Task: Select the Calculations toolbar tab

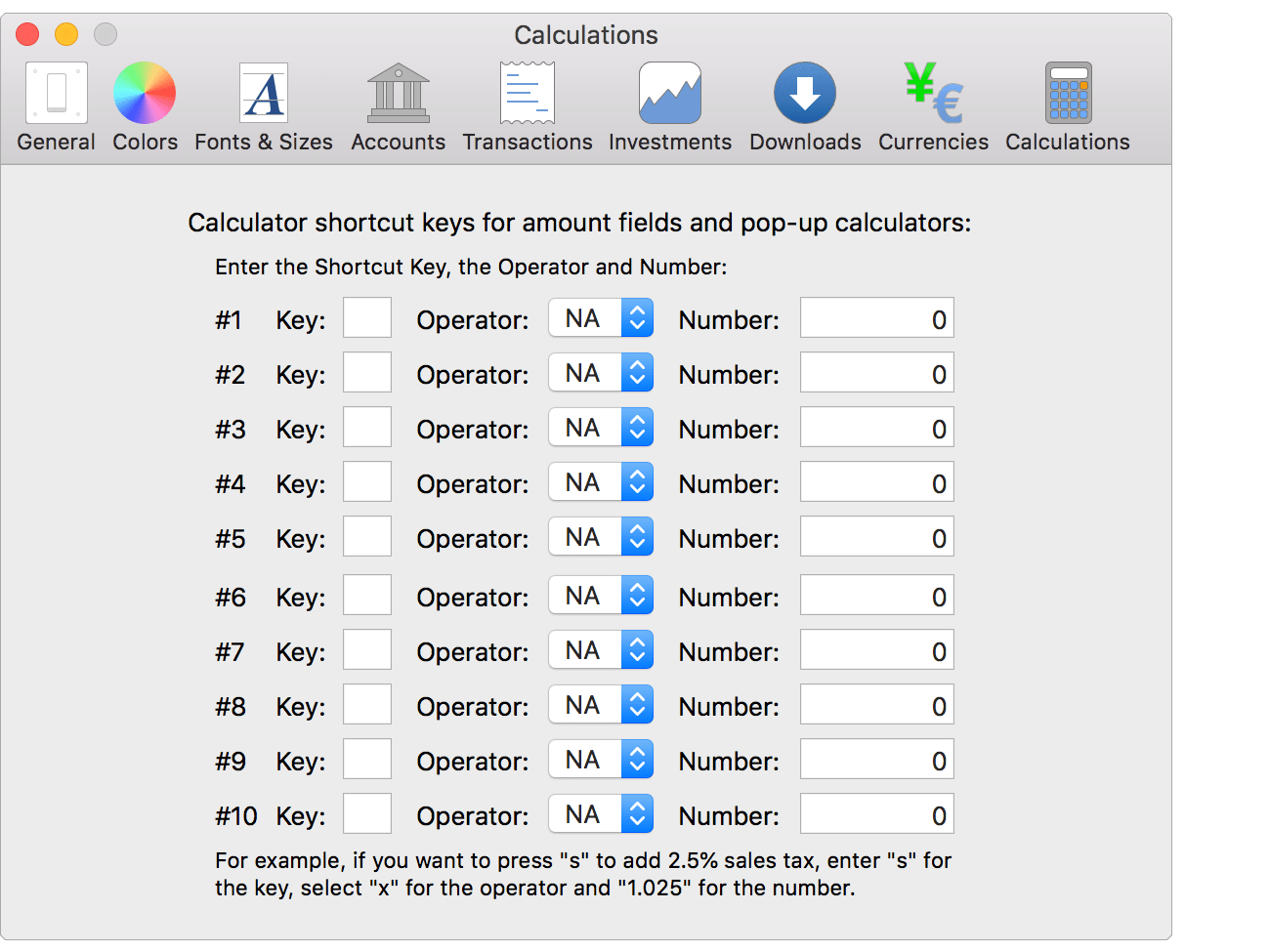Action: pyautogui.click(x=1067, y=103)
